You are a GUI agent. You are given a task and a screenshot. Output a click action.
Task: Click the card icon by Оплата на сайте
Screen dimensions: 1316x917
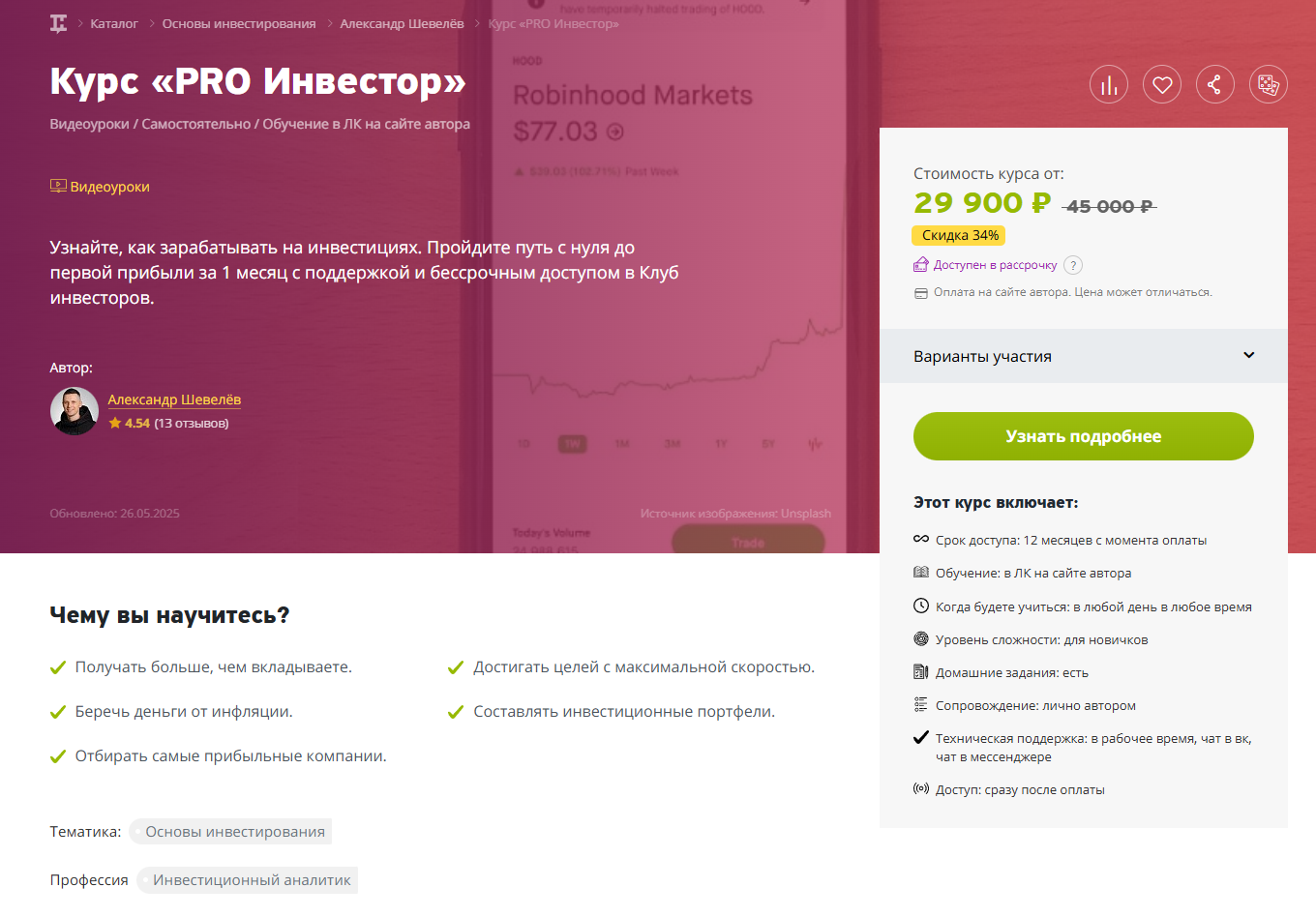point(921,293)
